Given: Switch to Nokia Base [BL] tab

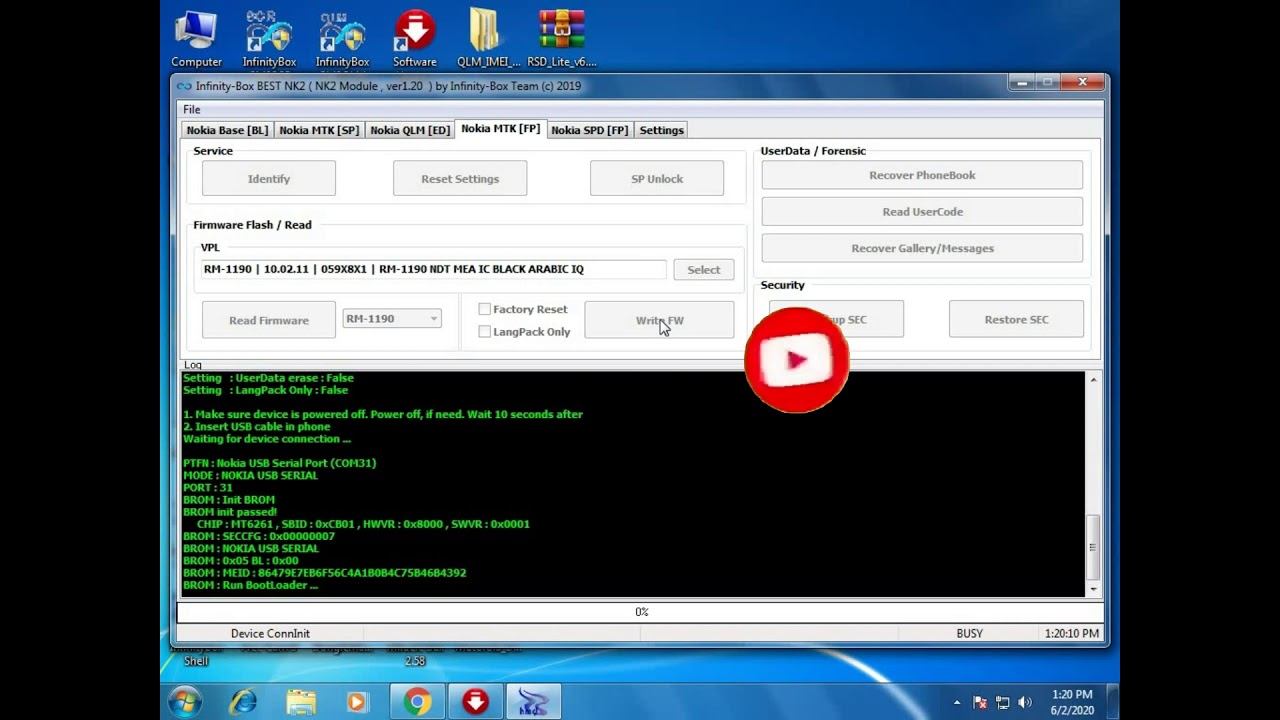Looking at the screenshot, I should click(x=227, y=130).
